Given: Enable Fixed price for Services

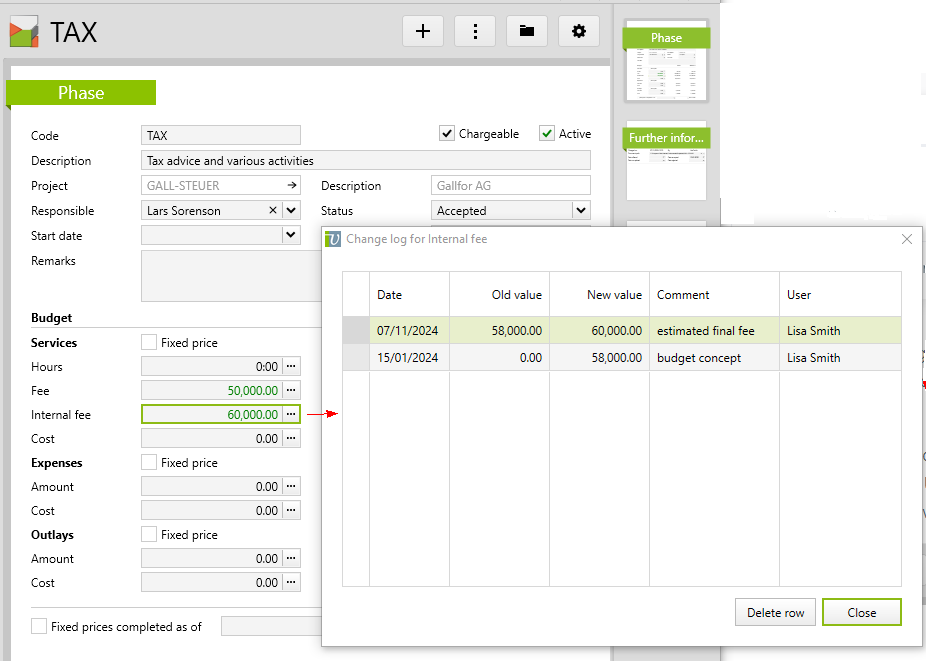Looking at the screenshot, I should [x=149, y=343].
